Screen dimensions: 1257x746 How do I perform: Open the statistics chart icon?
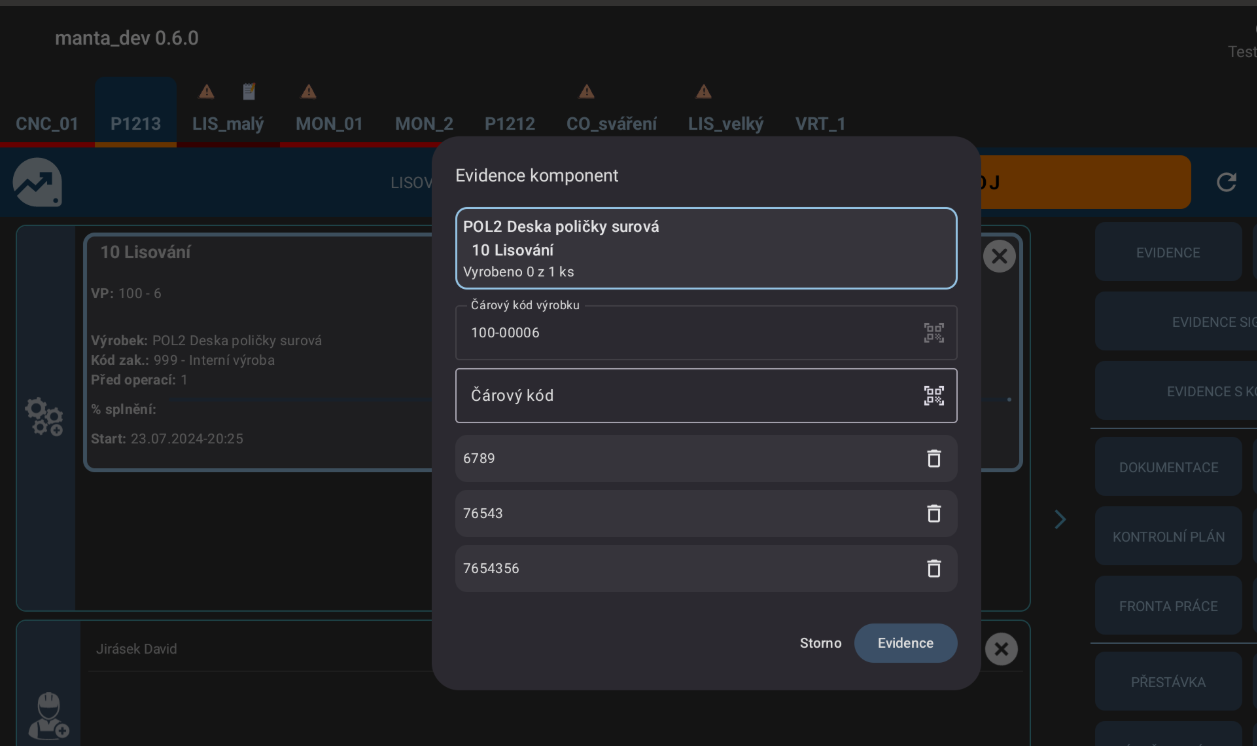(37, 183)
